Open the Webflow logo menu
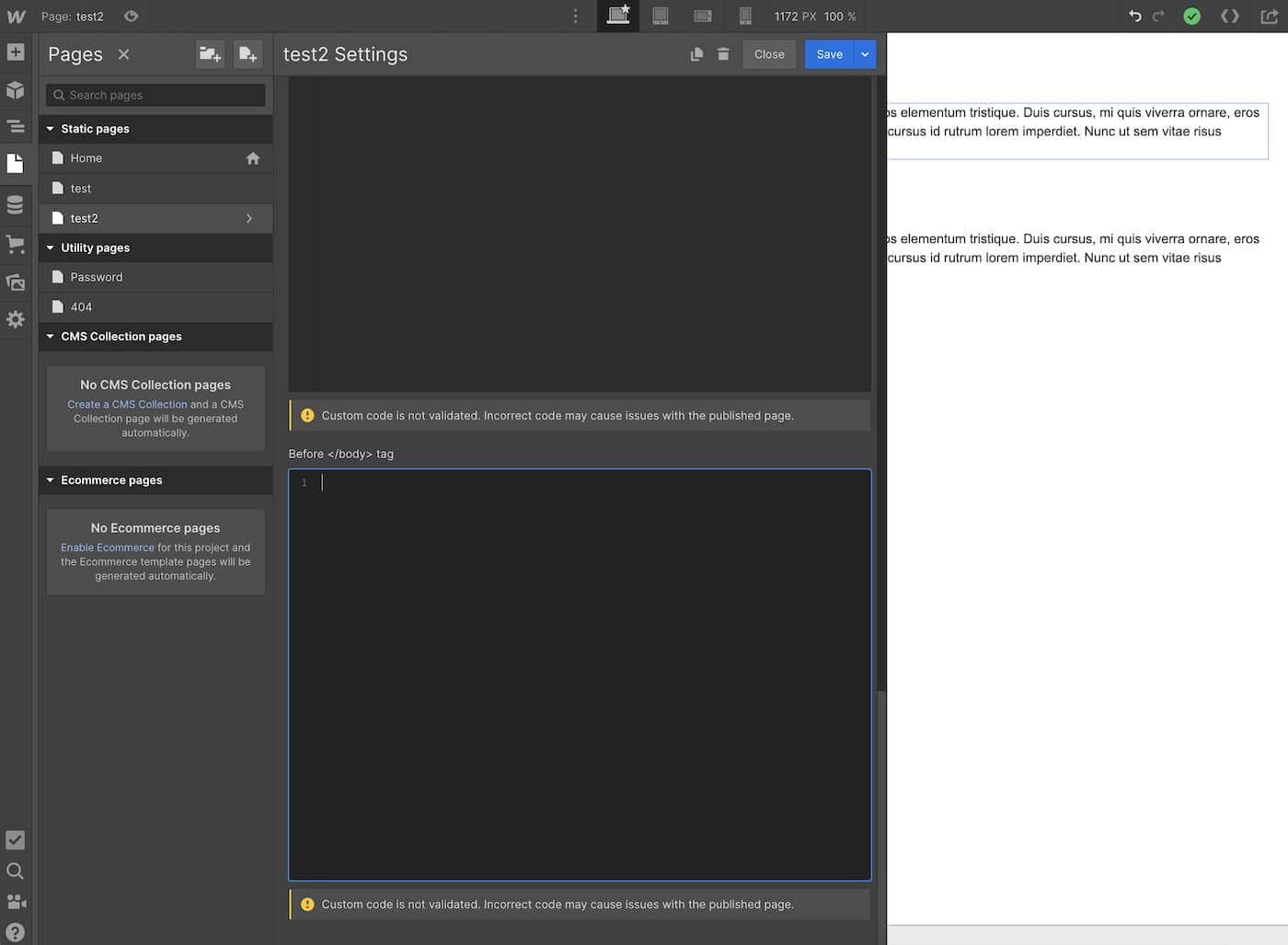Image resolution: width=1288 pixels, height=945 pixels. pos(16,17)
